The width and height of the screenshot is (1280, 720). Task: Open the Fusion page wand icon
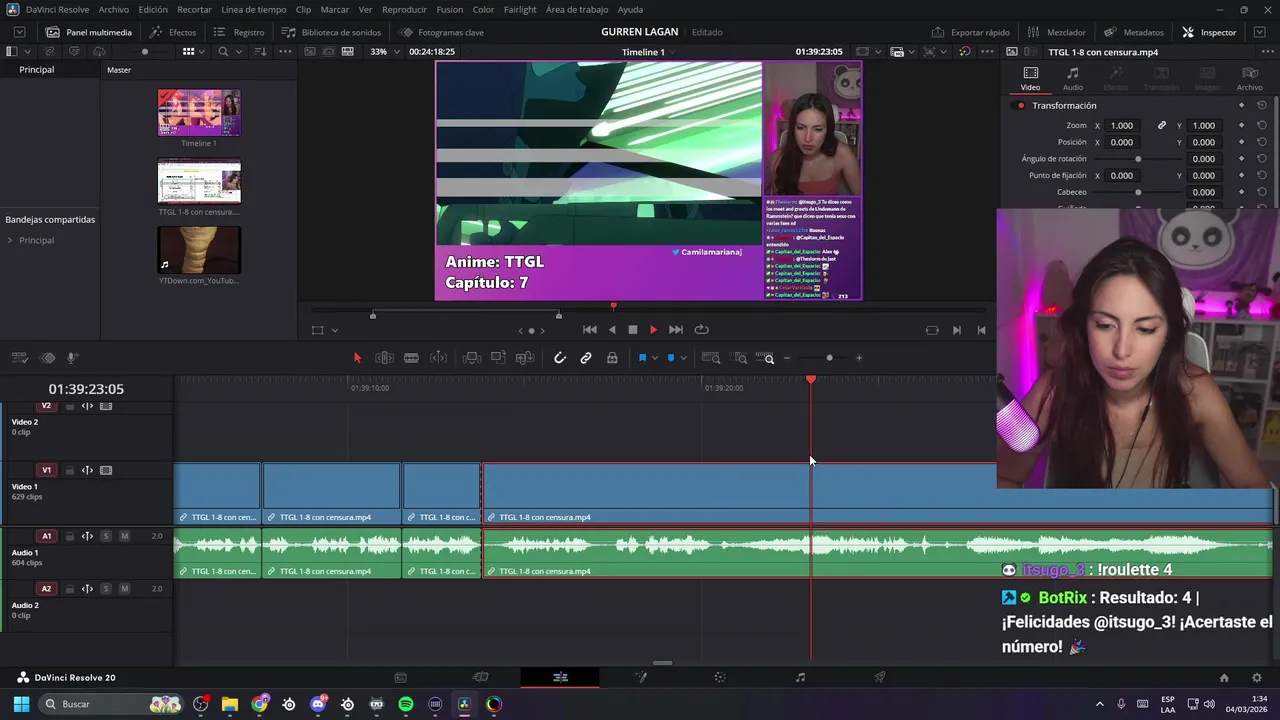tap(641, 678)
